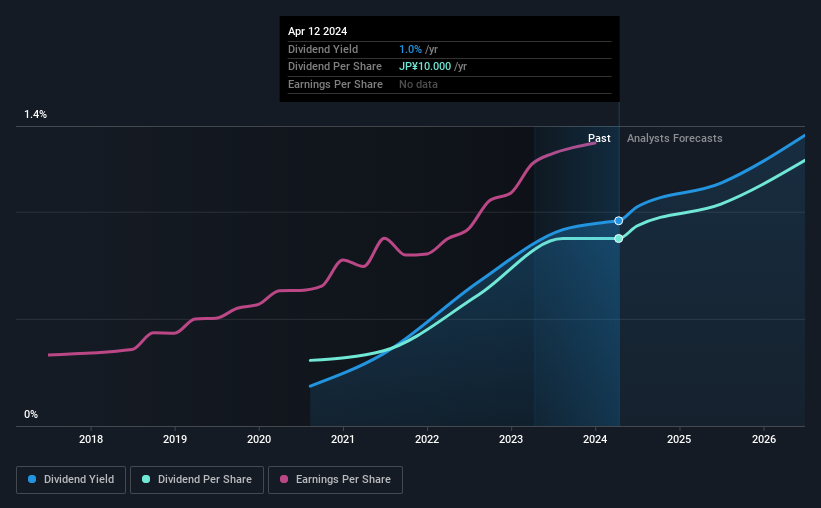The width and height of the screenshot is (821, 508).
Task: Click the 2024 x-axis label
Action: [595, 439]
